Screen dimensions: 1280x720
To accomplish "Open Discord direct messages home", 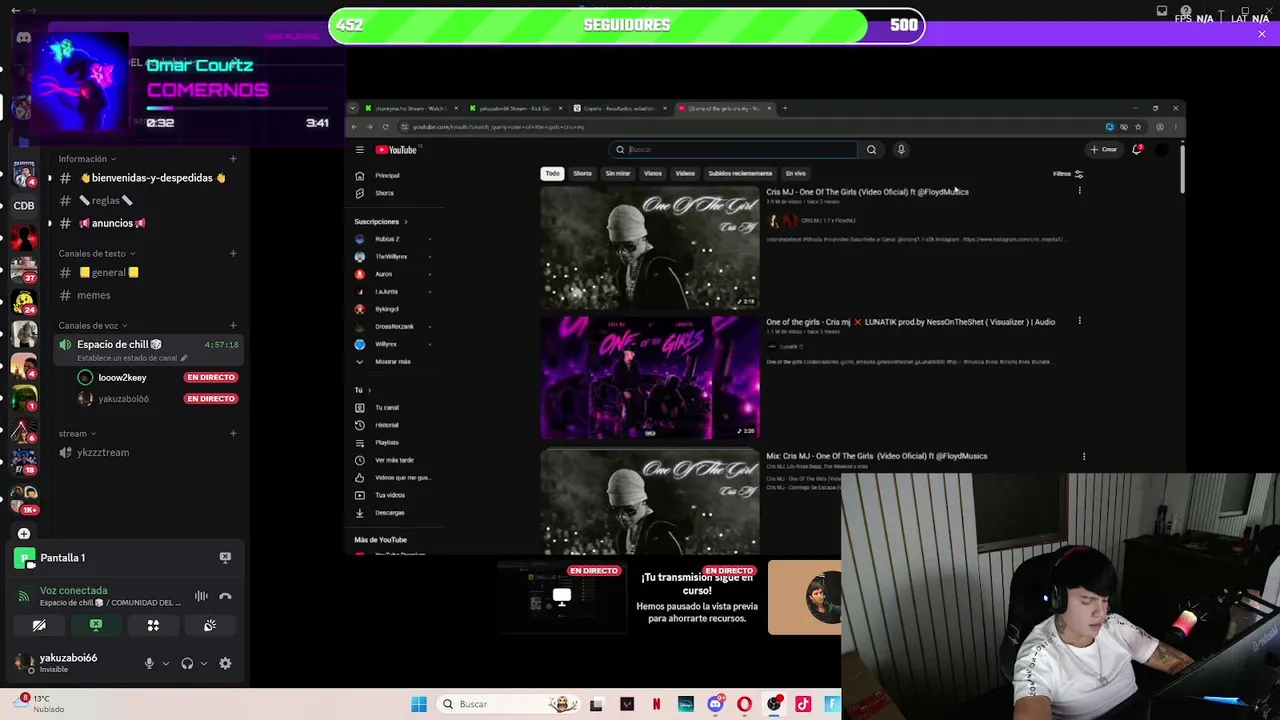I will tap(24, 38).
